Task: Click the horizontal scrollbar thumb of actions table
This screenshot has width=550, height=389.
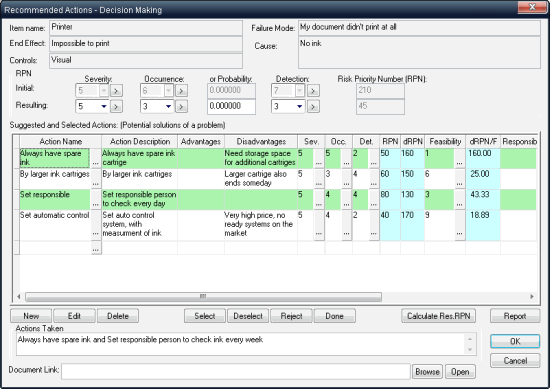Action: coord(203,297)
